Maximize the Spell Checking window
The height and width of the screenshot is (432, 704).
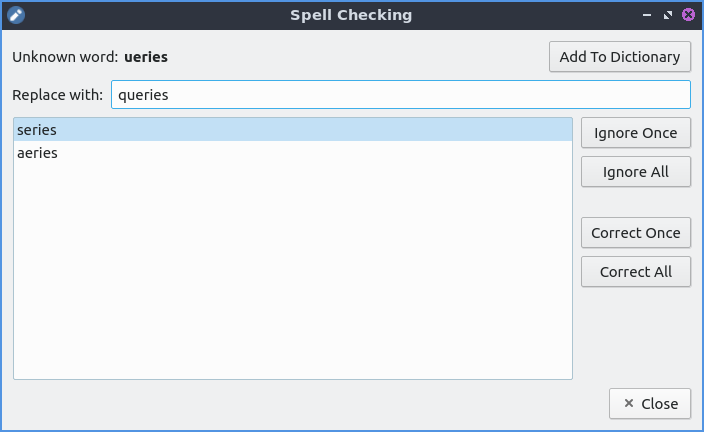tap(667, 15)
